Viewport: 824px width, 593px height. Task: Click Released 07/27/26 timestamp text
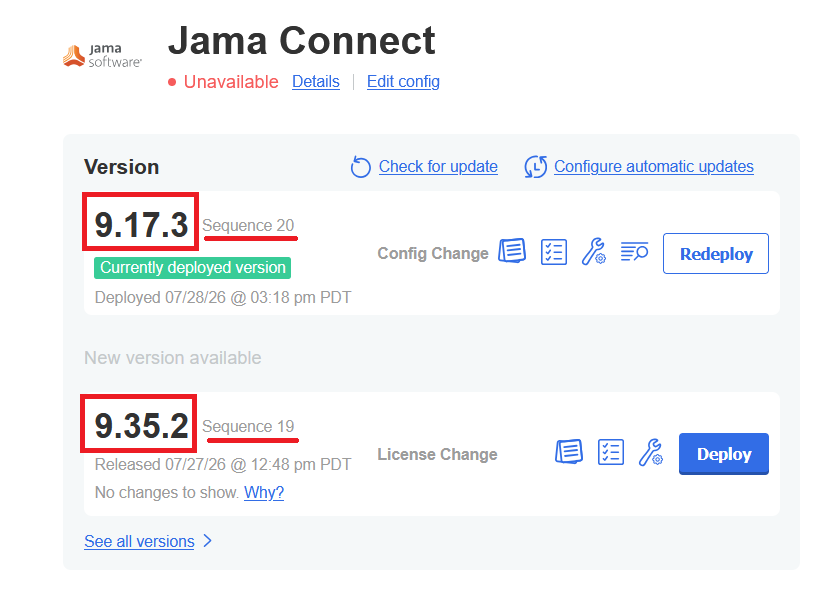point(223,465)
